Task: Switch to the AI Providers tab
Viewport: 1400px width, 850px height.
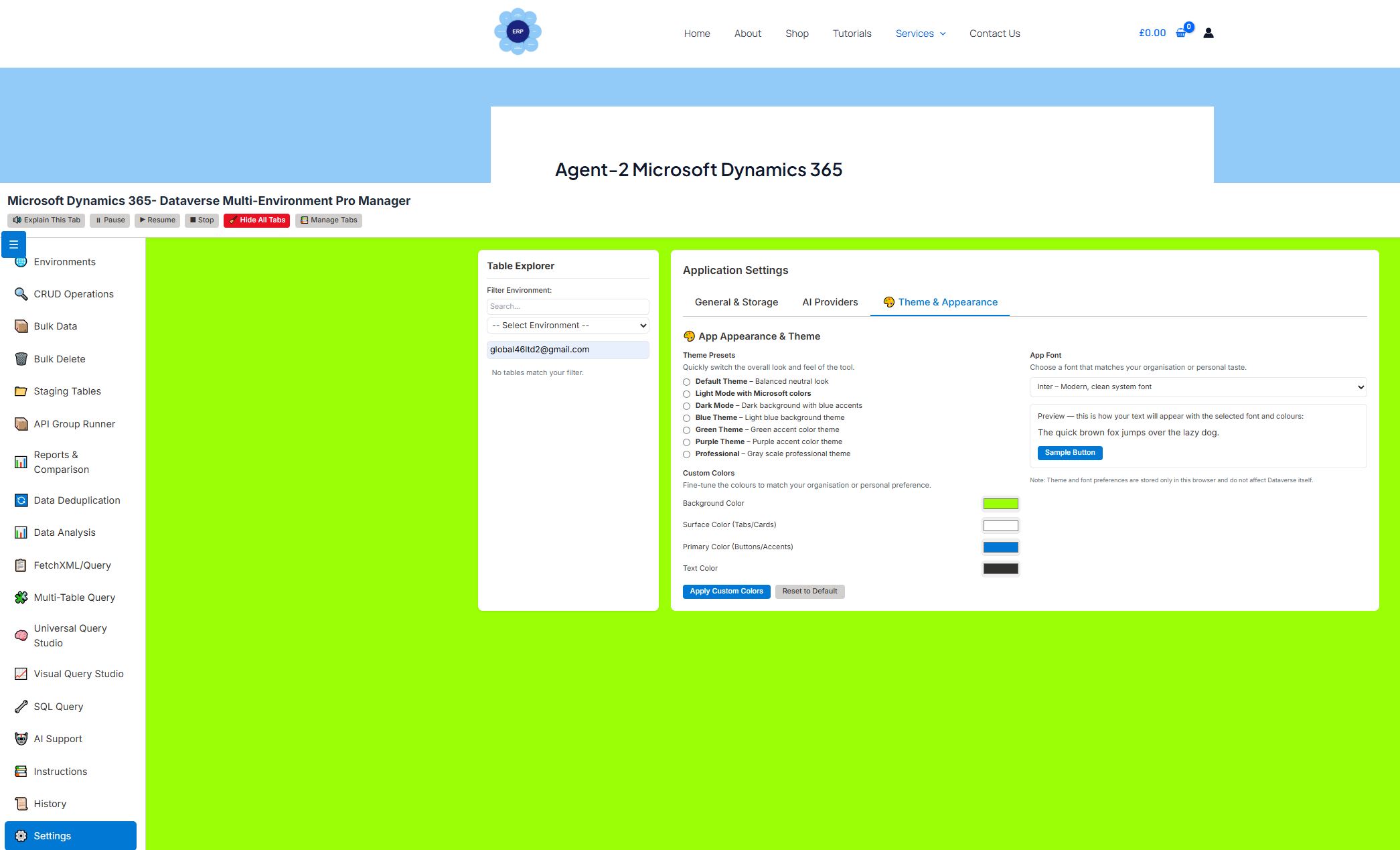Action: coord(830,302)
